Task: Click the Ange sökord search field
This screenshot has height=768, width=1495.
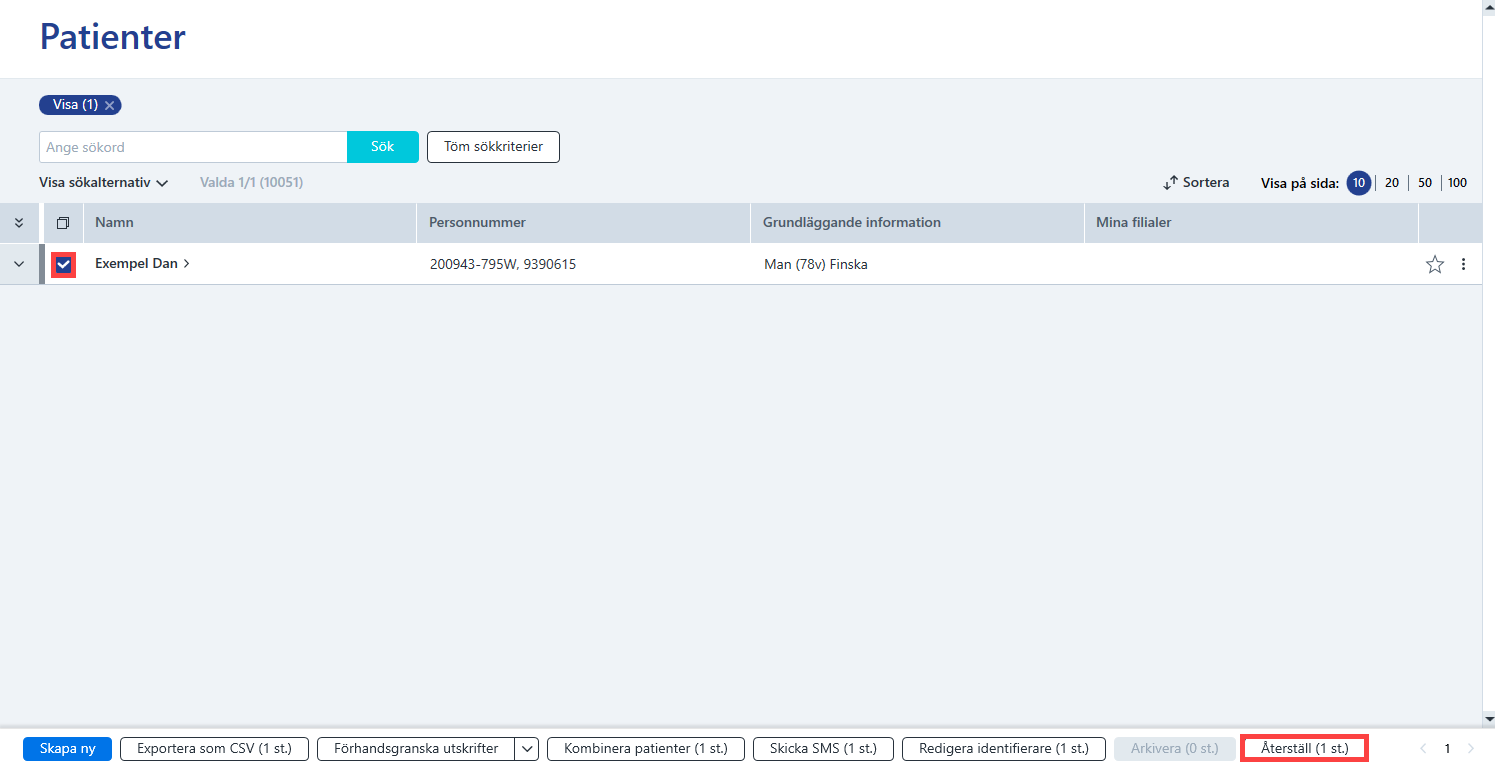Action: 193,147
